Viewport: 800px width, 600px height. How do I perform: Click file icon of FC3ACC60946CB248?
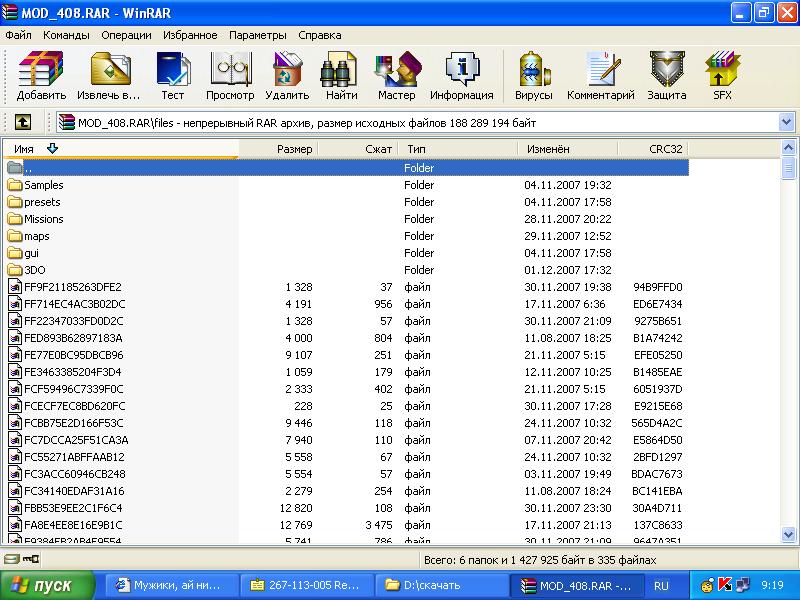15,473
